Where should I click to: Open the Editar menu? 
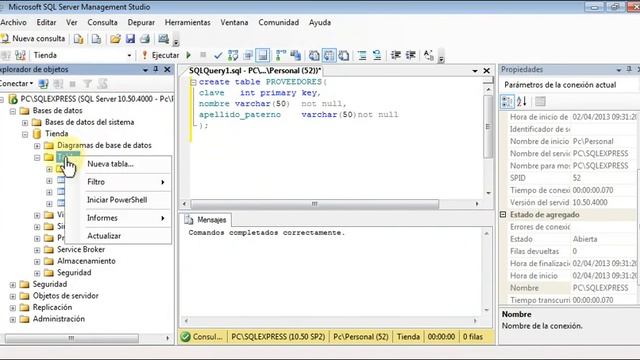46,22
